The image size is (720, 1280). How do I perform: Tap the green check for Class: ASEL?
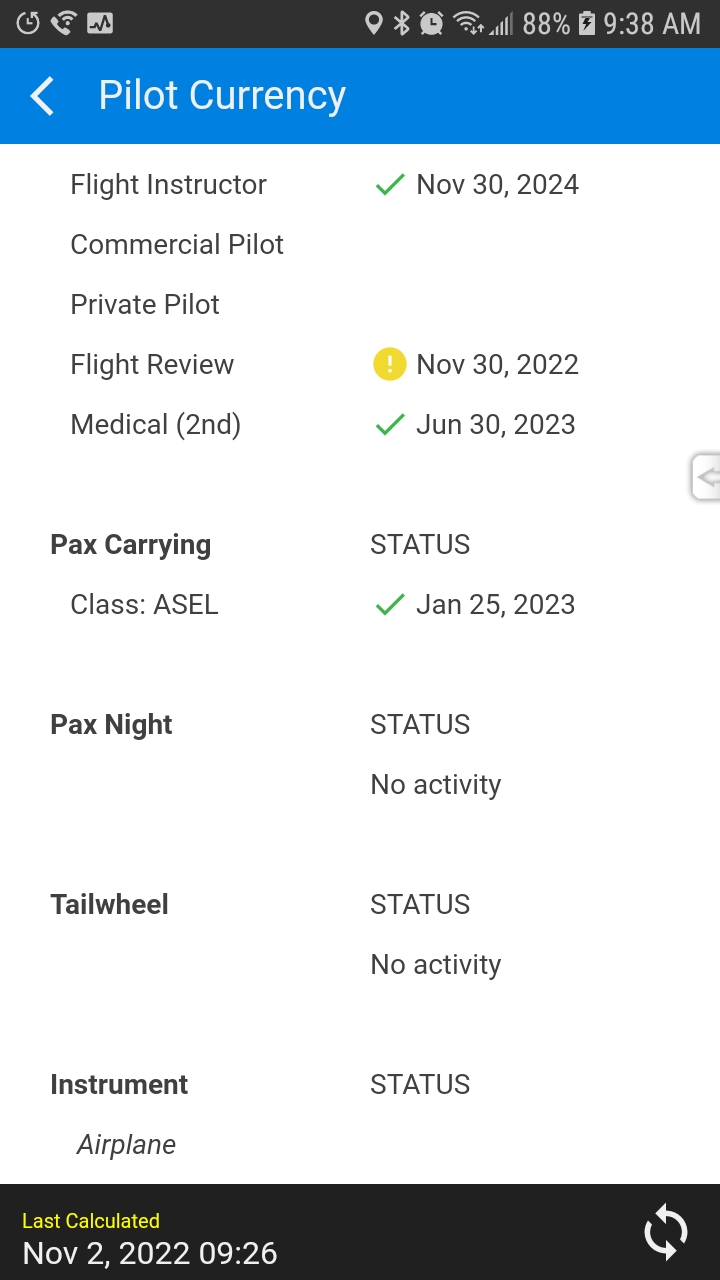(x=389, y=605)
